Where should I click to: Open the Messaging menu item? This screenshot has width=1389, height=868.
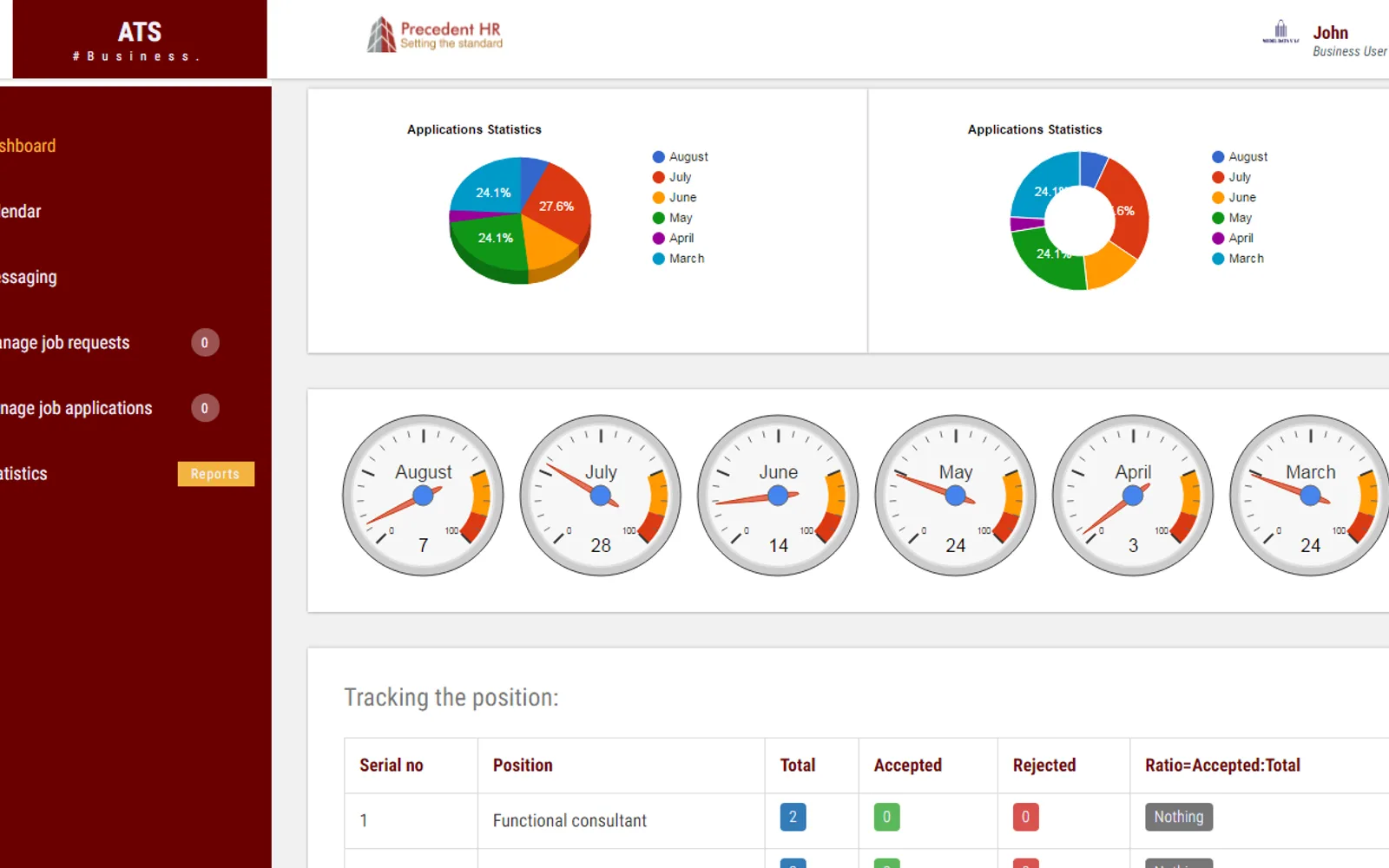(29, 278)
